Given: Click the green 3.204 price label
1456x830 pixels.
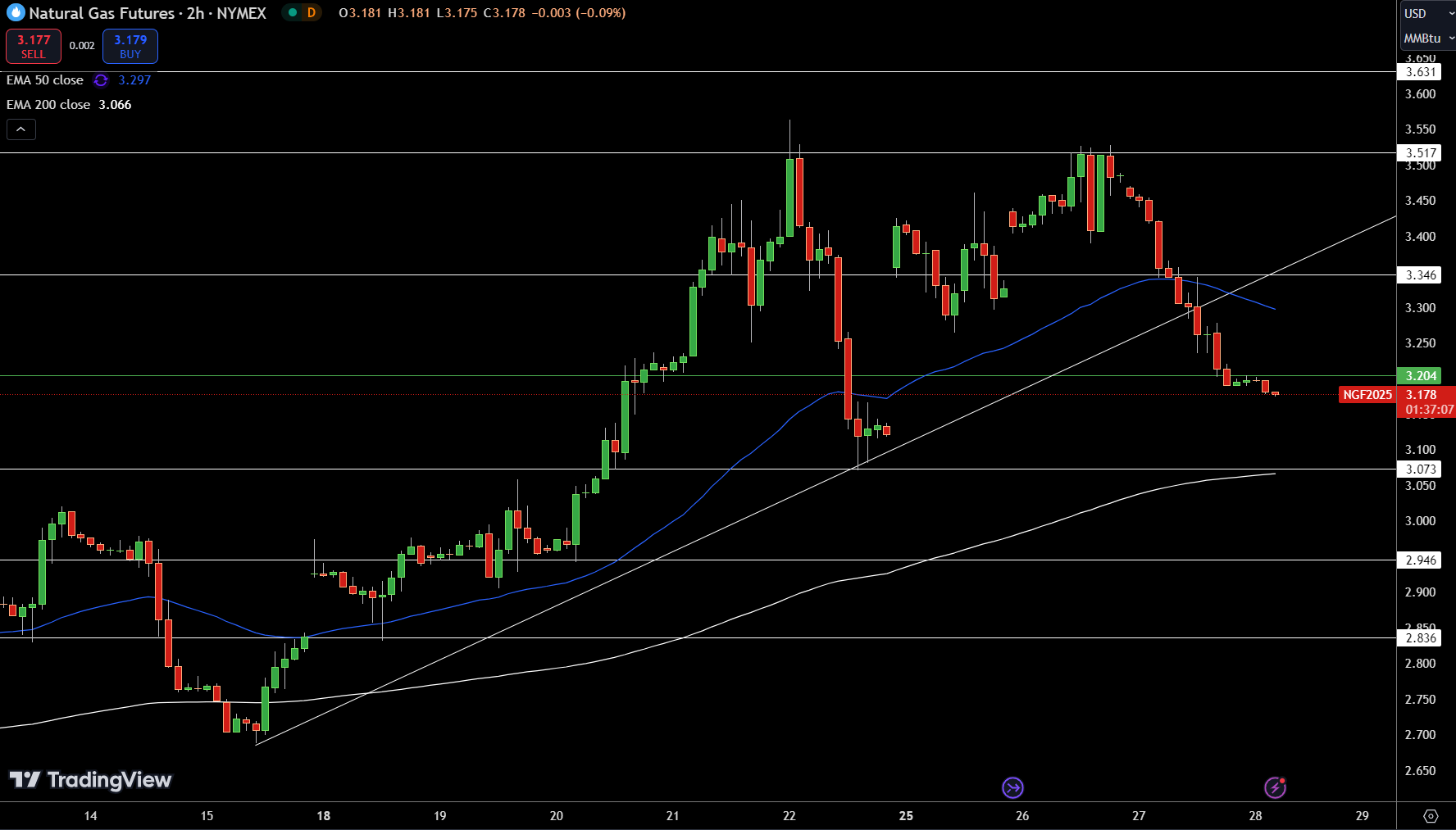Looking at the screenshot, I should coord(1421,376).
